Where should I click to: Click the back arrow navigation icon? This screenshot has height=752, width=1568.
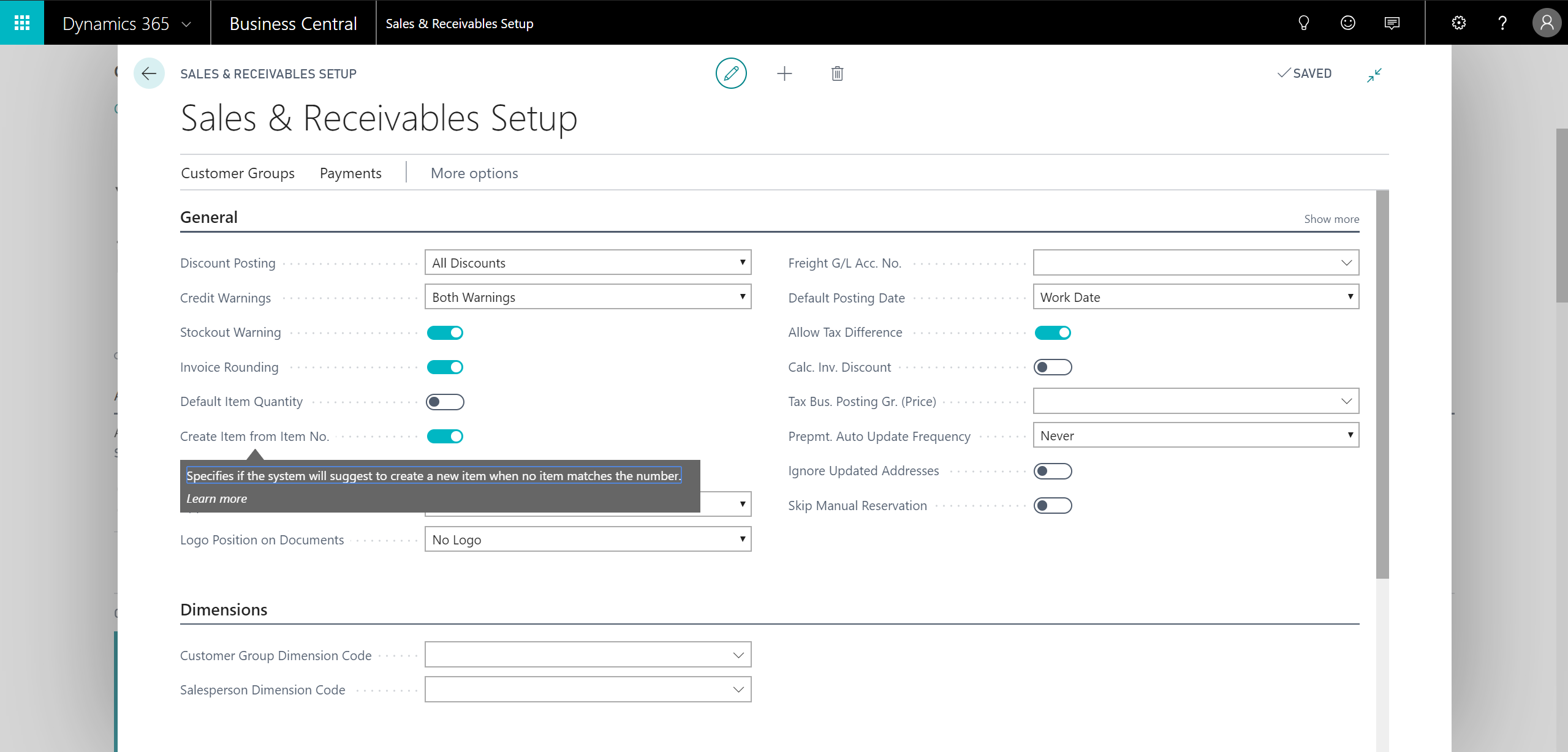tap(149, 73)
